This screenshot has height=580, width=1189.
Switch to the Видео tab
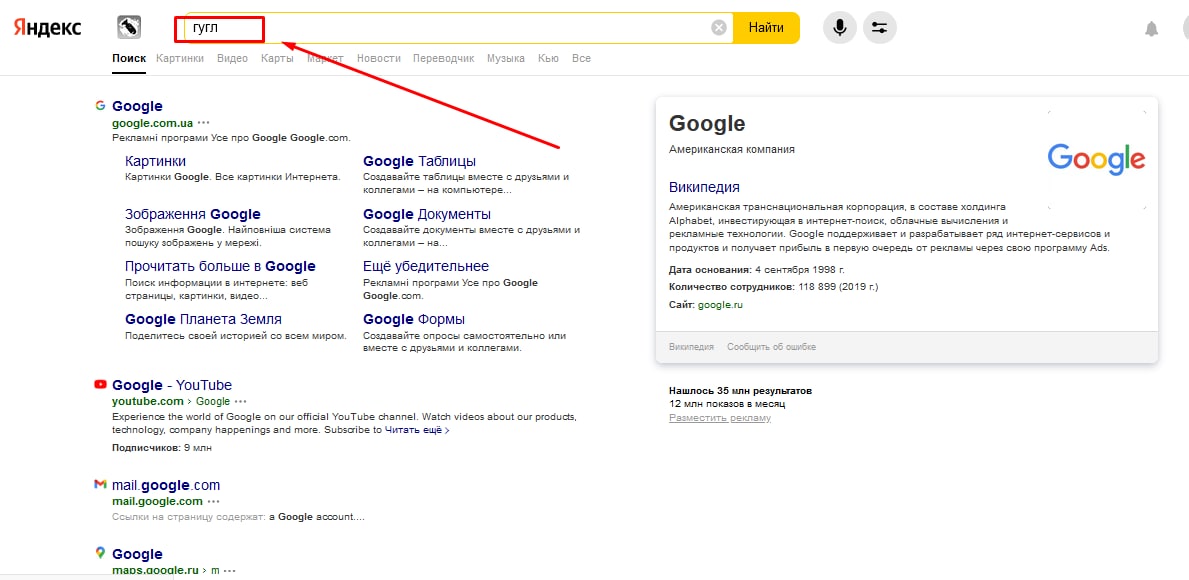tap(232, 58)
